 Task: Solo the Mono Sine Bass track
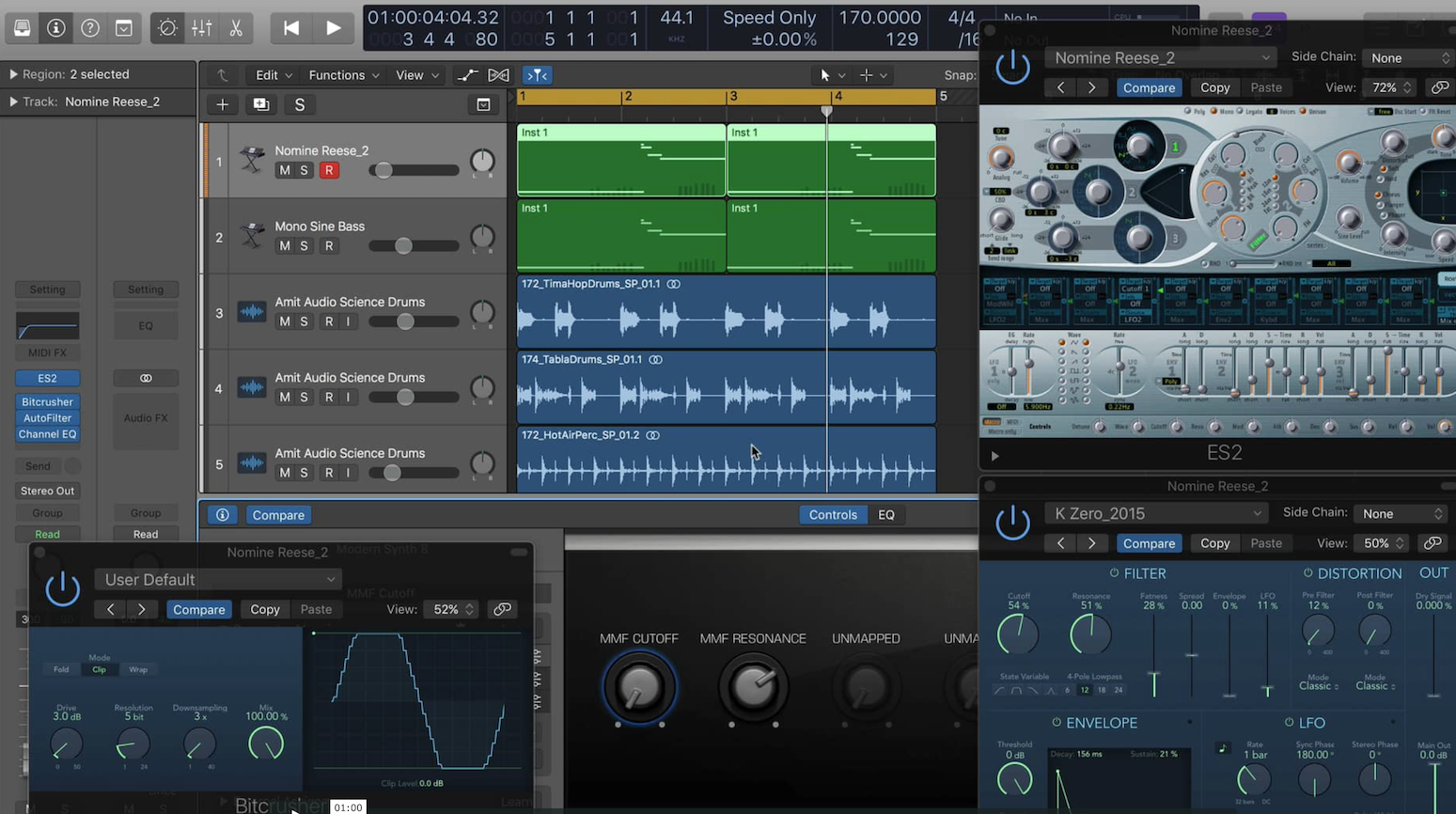pos(304,245)
